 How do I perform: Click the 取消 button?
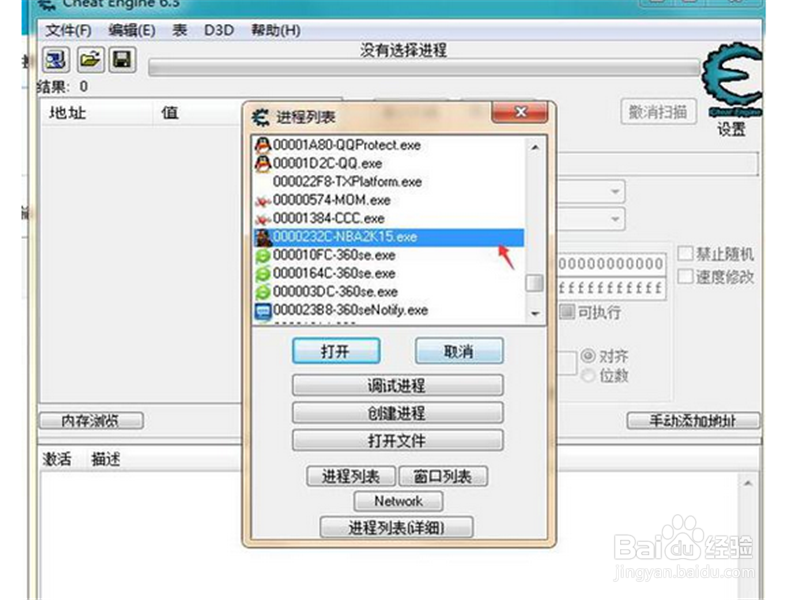(x=459, y=351)
